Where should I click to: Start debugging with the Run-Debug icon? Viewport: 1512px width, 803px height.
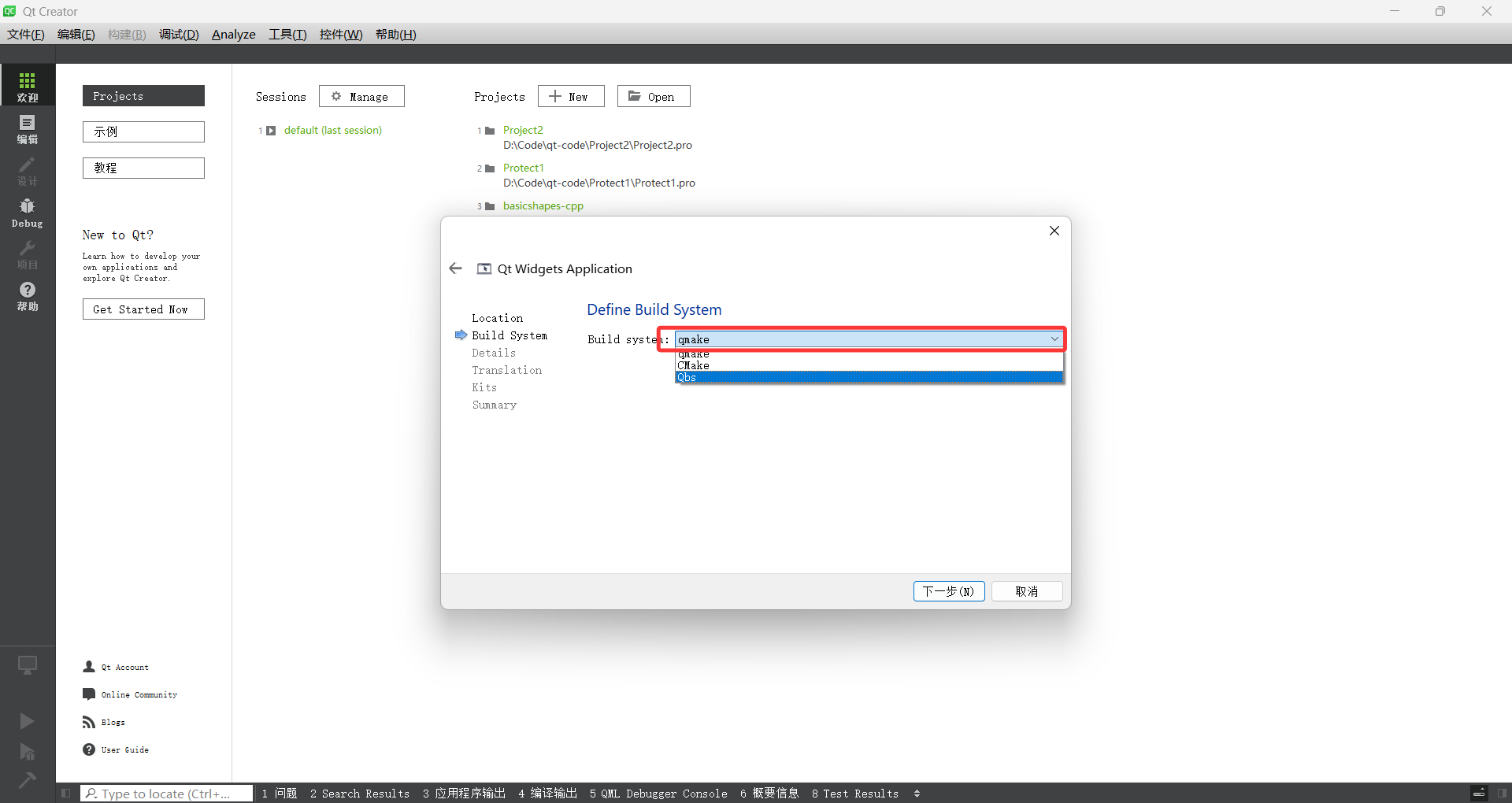click(x=27, y=751)
